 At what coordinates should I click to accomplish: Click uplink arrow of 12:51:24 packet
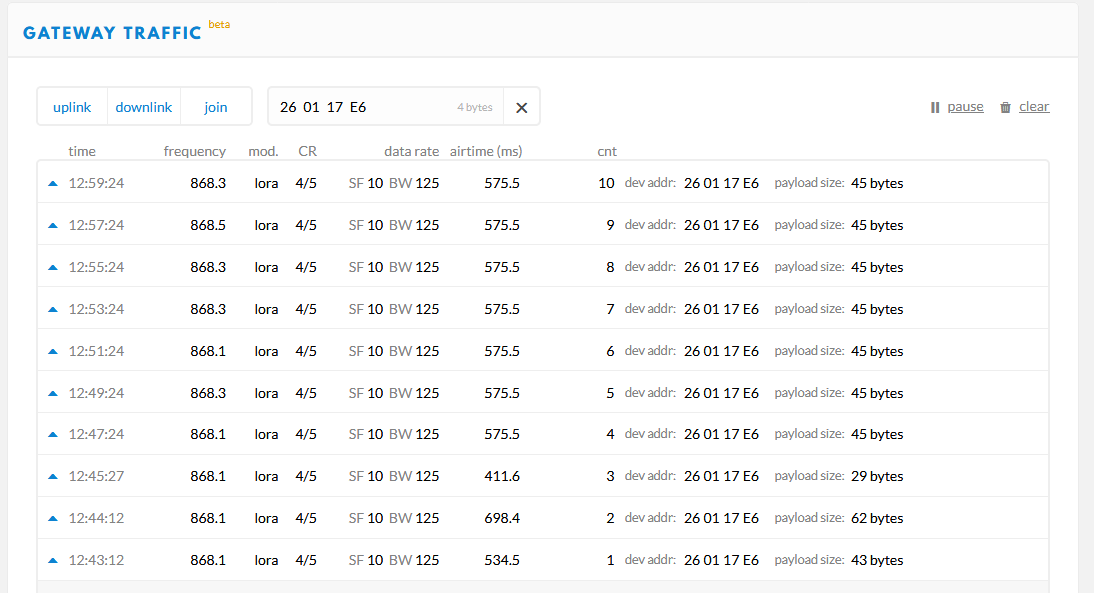[x=52, y=352]
